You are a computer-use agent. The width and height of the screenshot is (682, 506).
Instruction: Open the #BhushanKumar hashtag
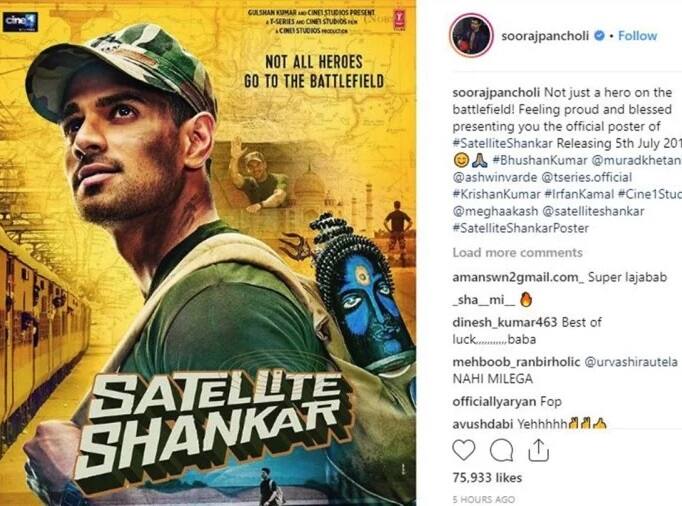click(540, 160)
